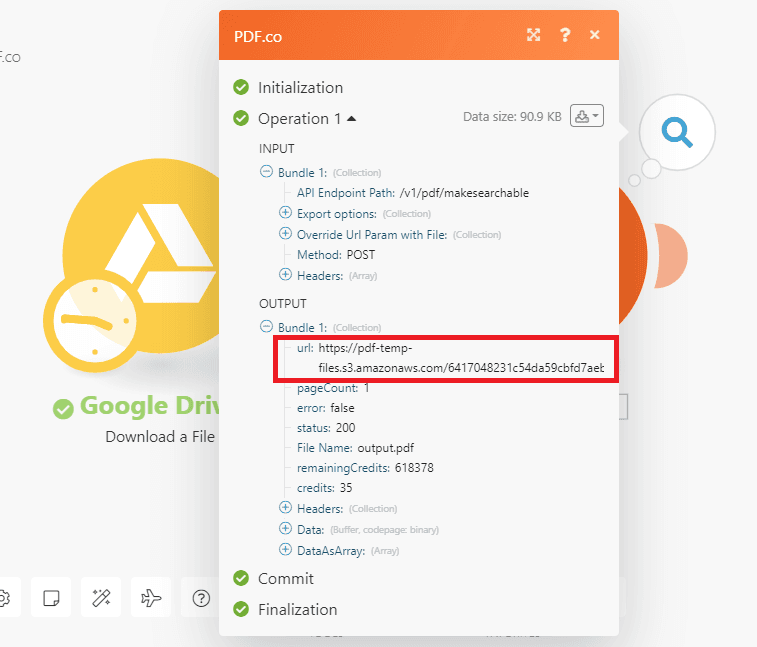Open the notes sticky icon in toolbar

click(x=50, y=598)
